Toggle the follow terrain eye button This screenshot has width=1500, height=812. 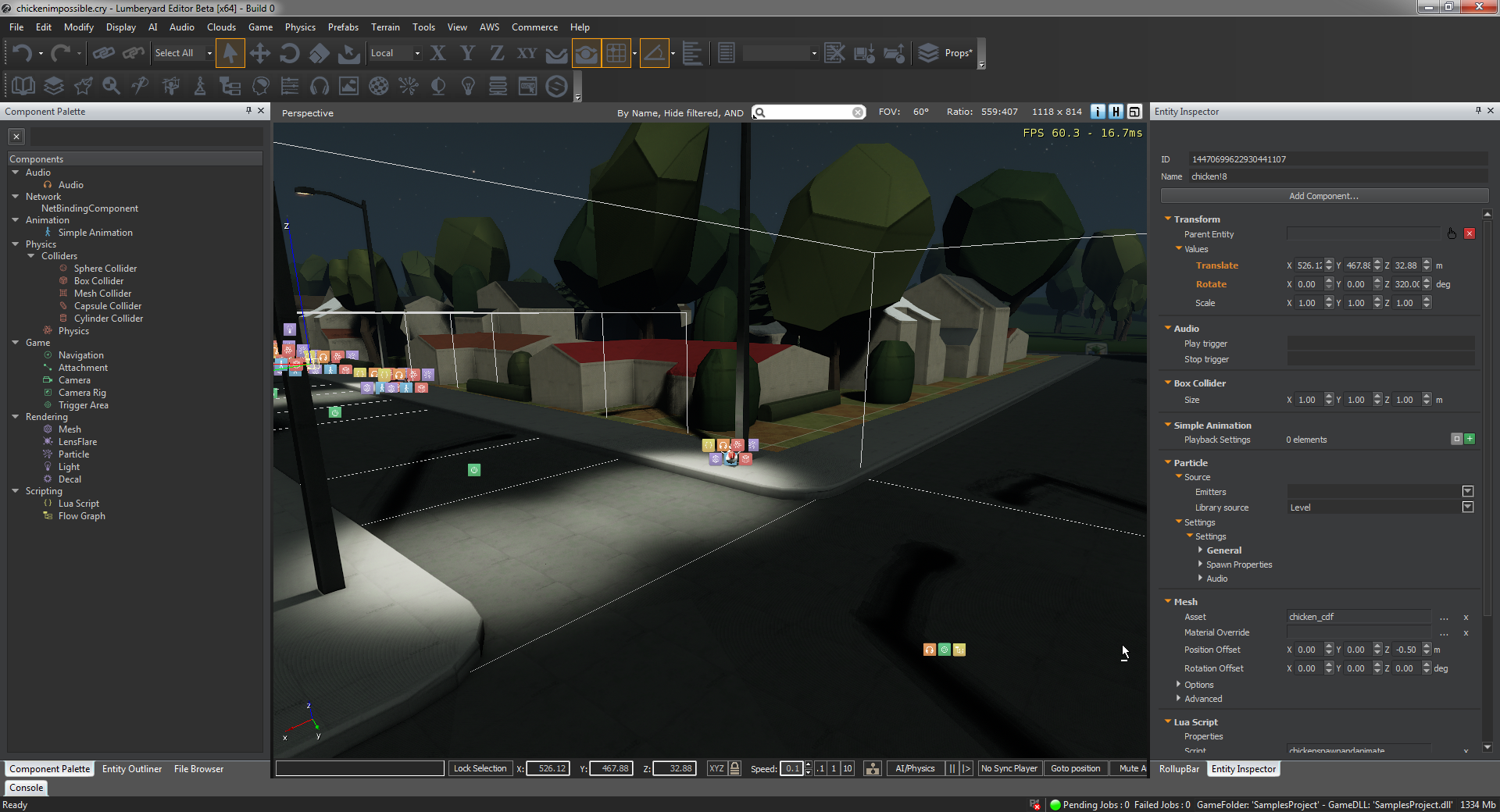(586, 53)
